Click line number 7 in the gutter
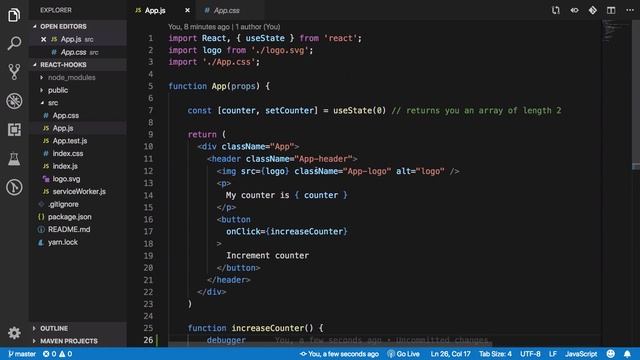This screenshot has height=360, width=640. (x=151, y=110)
